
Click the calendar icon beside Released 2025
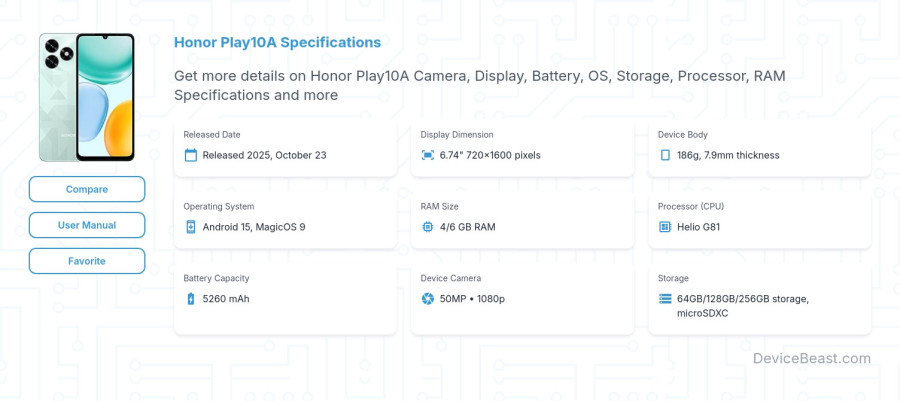pos(191,155)
